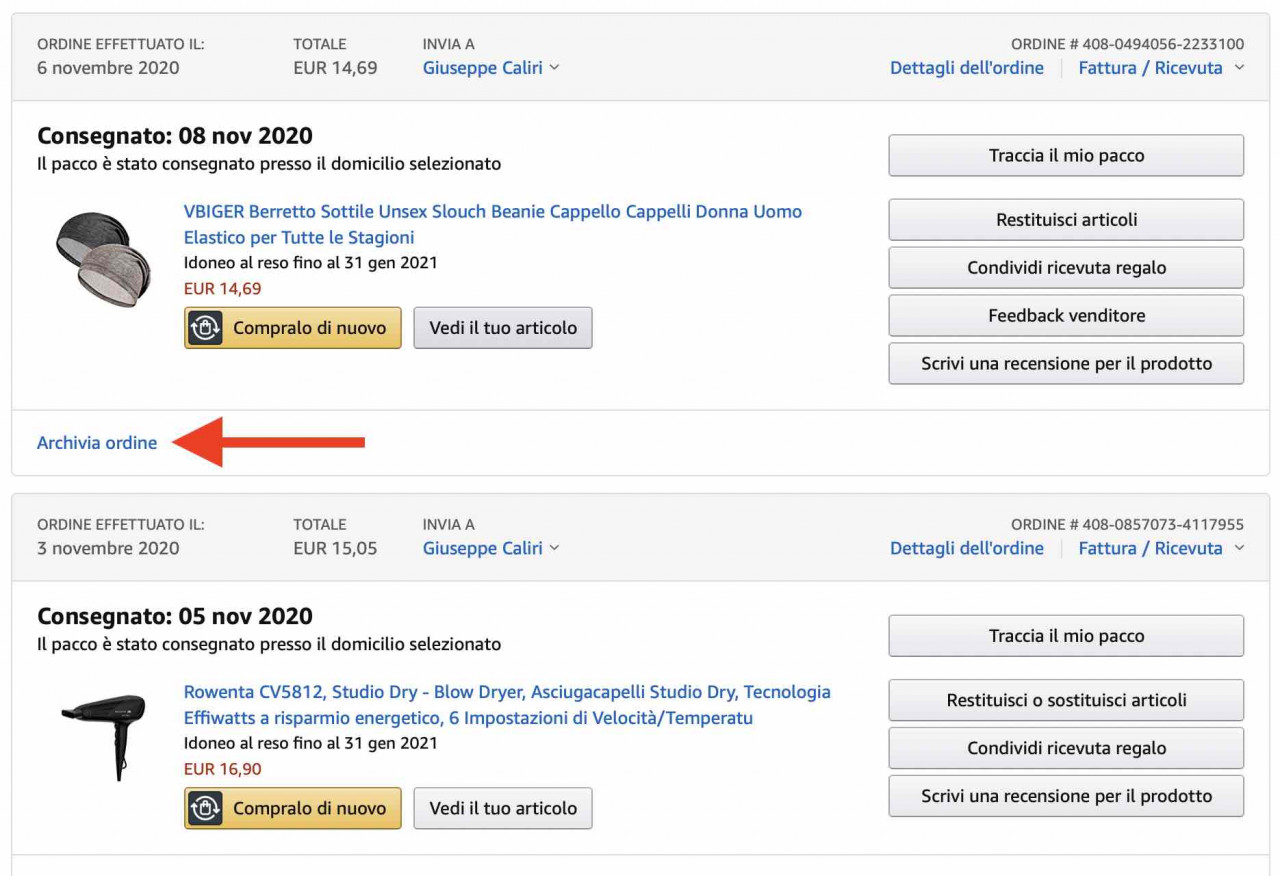Open Dettagli dell'ordine for order 408-0494056-2233100
Image resolution: width=1280 pixels, height=876 pixels.
click(967, 68)
